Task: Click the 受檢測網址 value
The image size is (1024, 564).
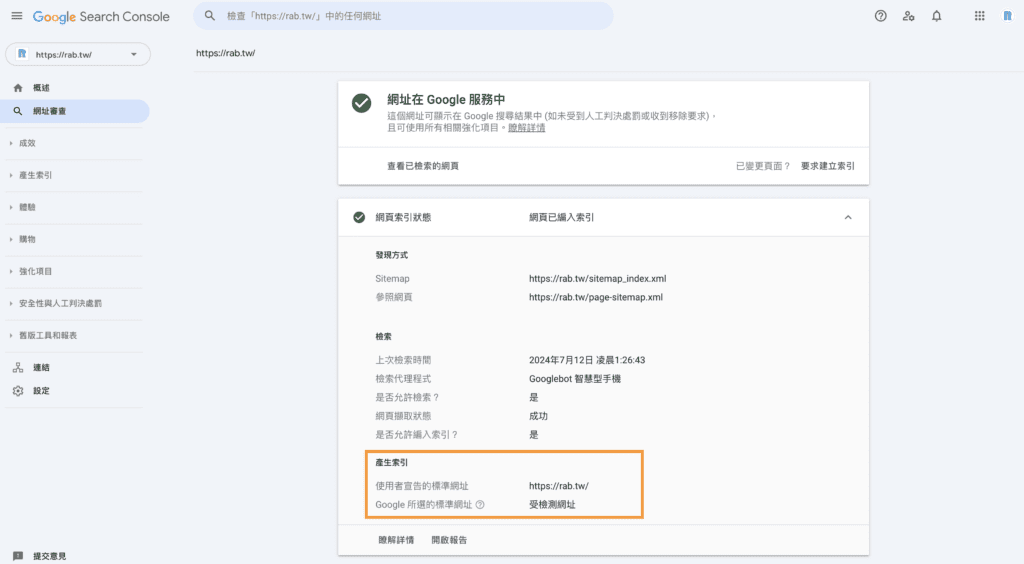Action: pos(552,505)
